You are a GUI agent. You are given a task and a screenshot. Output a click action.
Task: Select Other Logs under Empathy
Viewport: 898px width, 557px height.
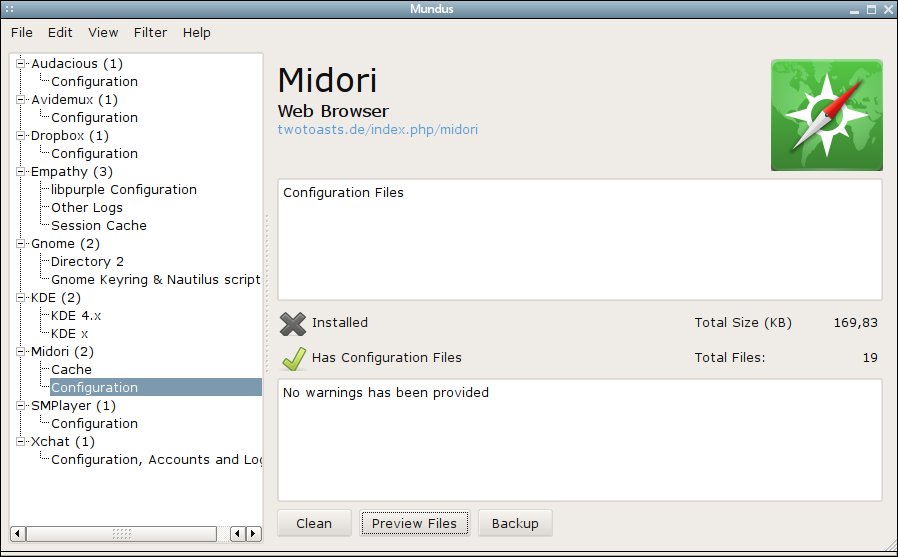click(x=86, y=207)
